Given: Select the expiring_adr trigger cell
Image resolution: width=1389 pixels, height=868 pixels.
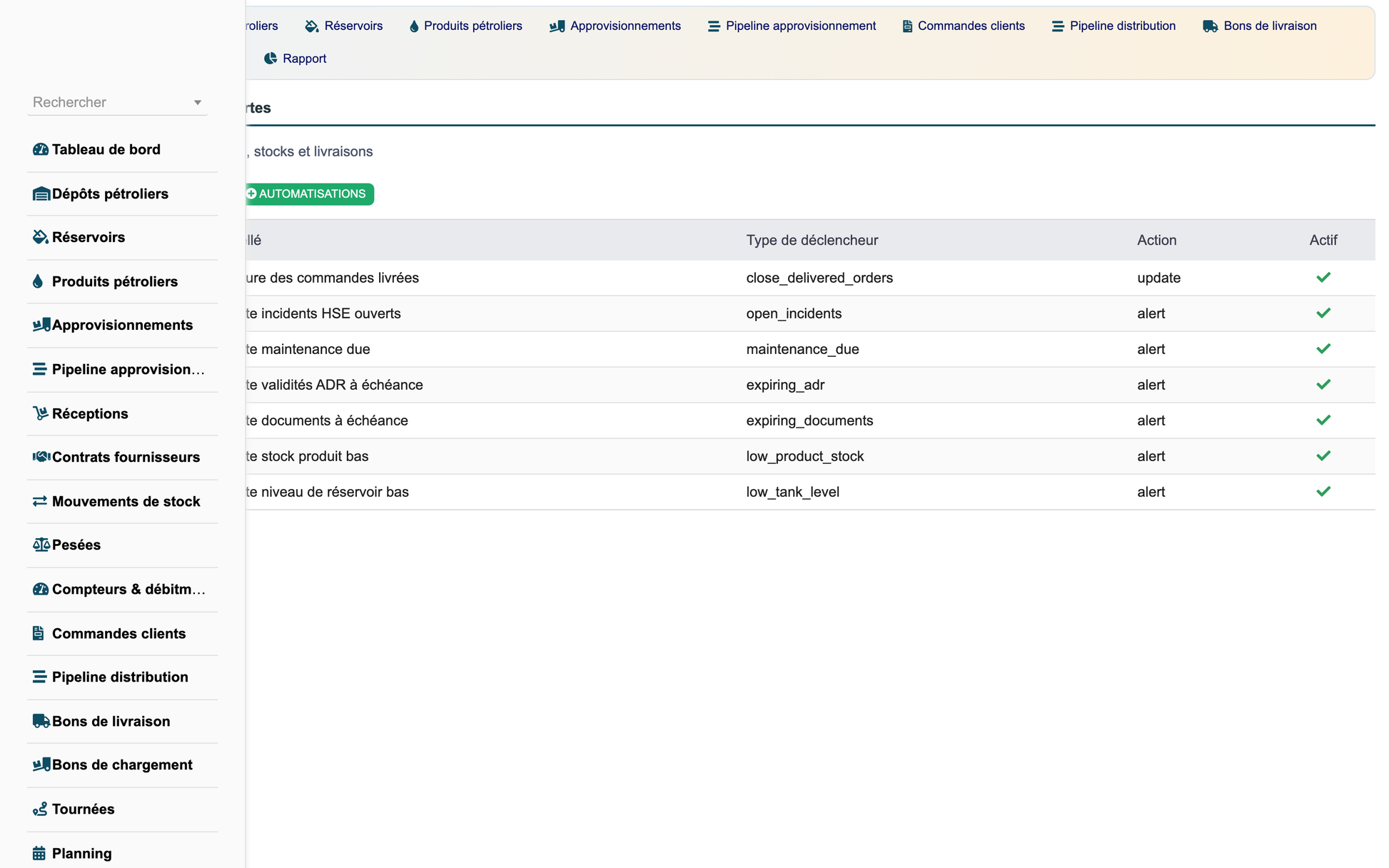Looking at the screenshot, I should [785, 385].
